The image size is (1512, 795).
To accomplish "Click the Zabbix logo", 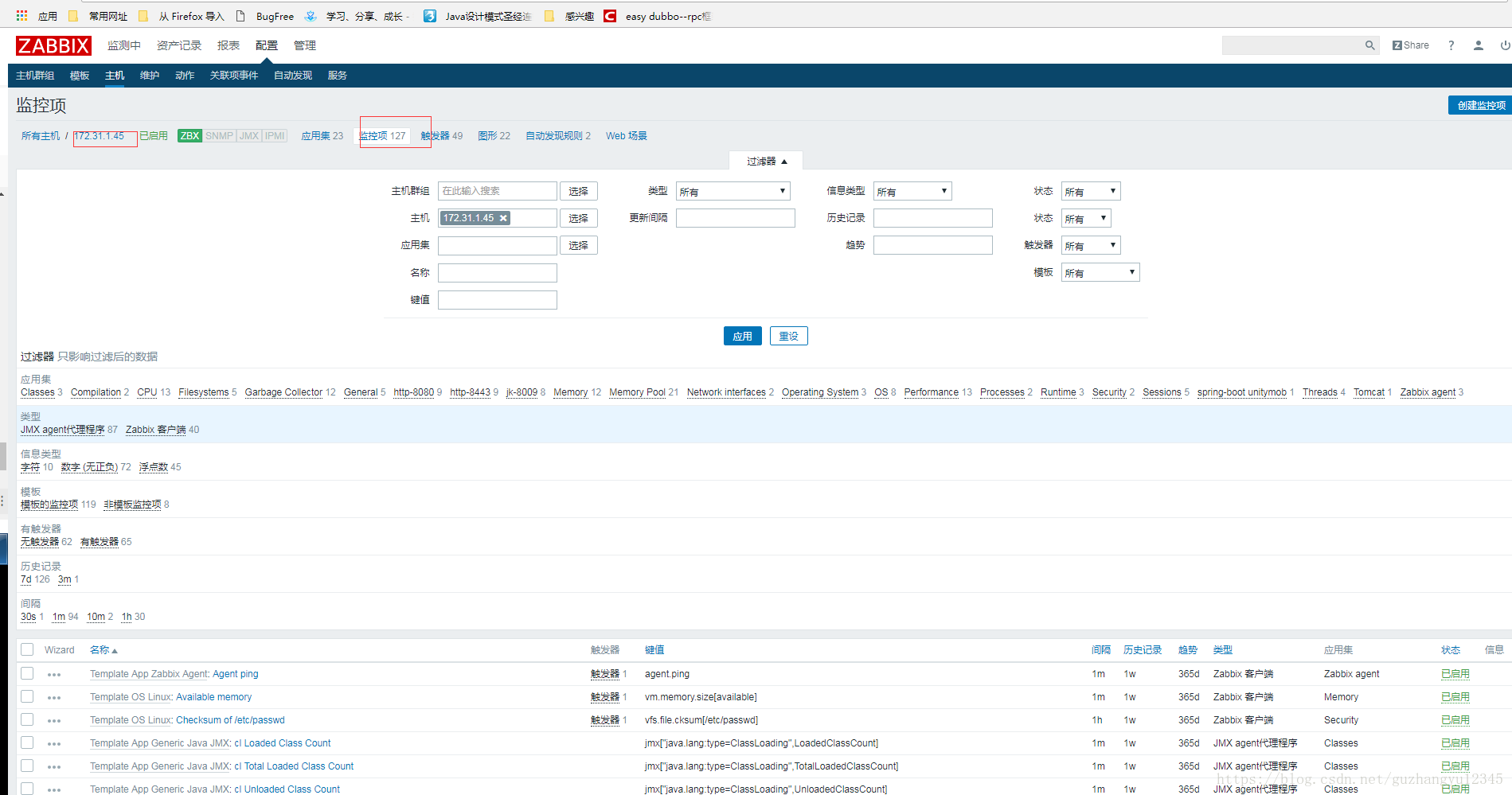I will 53,45.
